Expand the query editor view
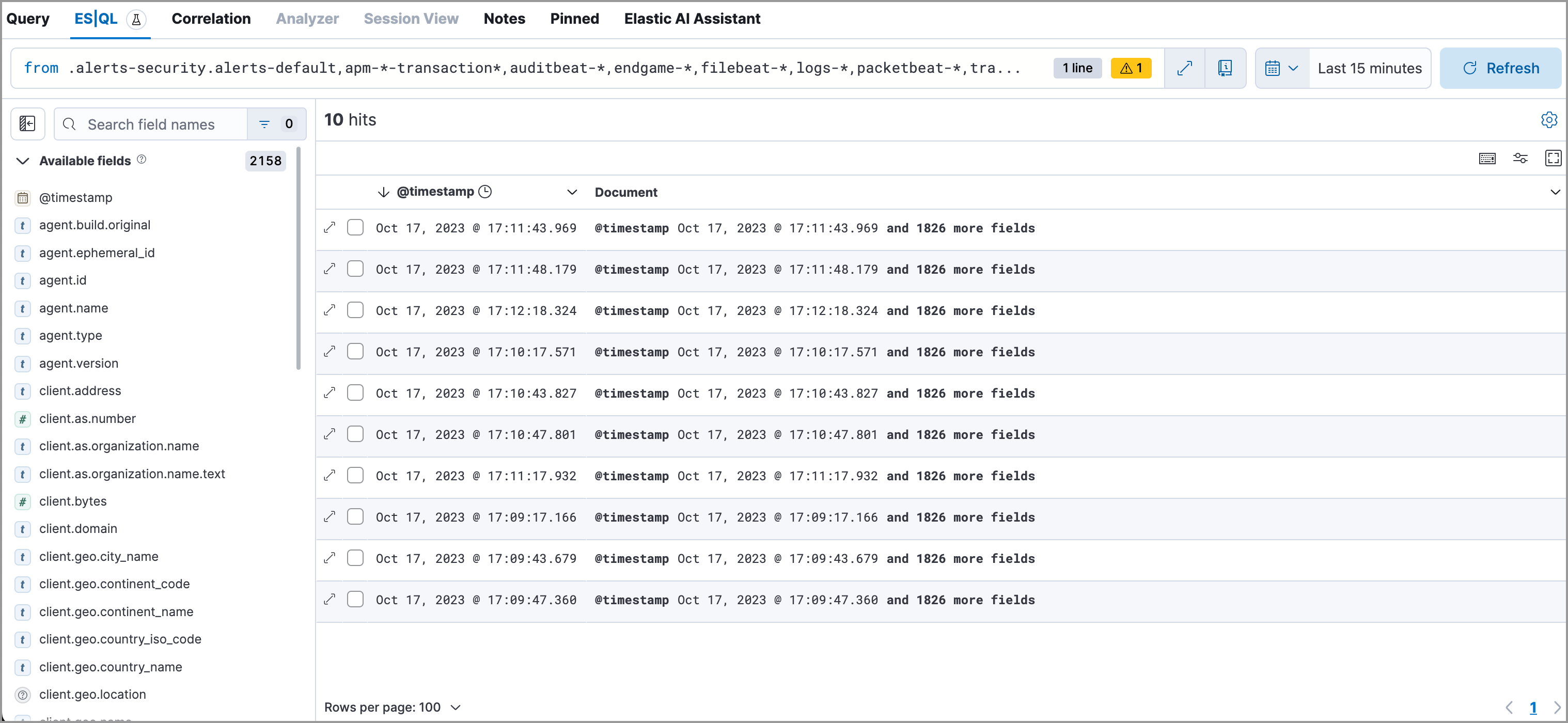This screenshot has width=1568, height=723. click(x=1185, y=68)
